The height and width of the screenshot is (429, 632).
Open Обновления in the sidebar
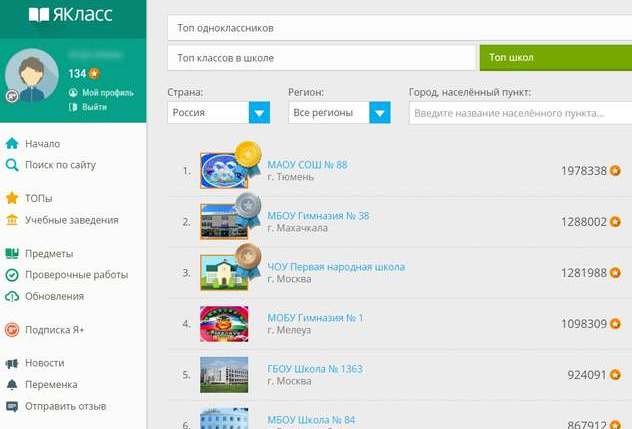[54, 296]
